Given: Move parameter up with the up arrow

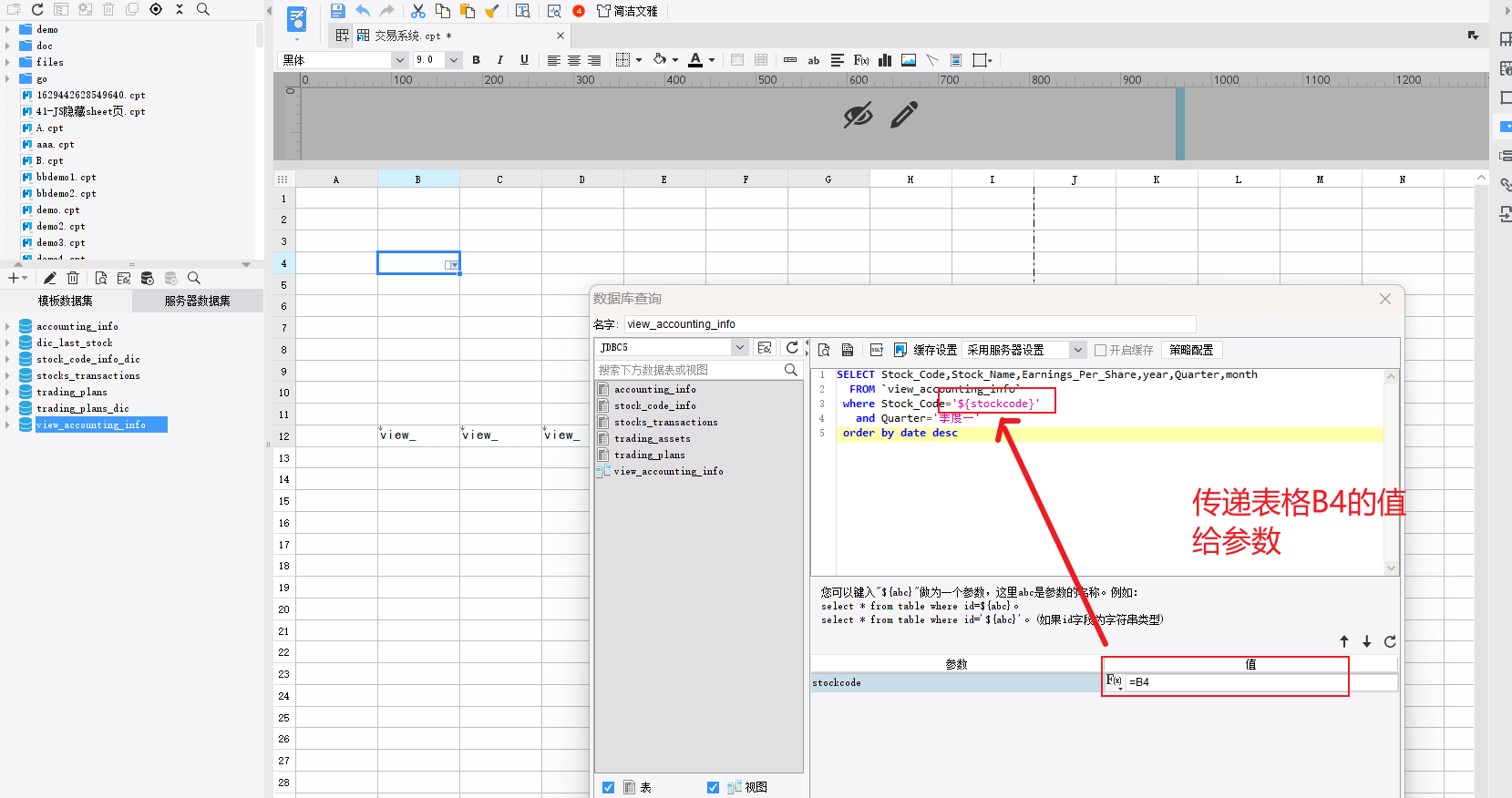Looking at the screenshot, I should [x=1344, y=641].
